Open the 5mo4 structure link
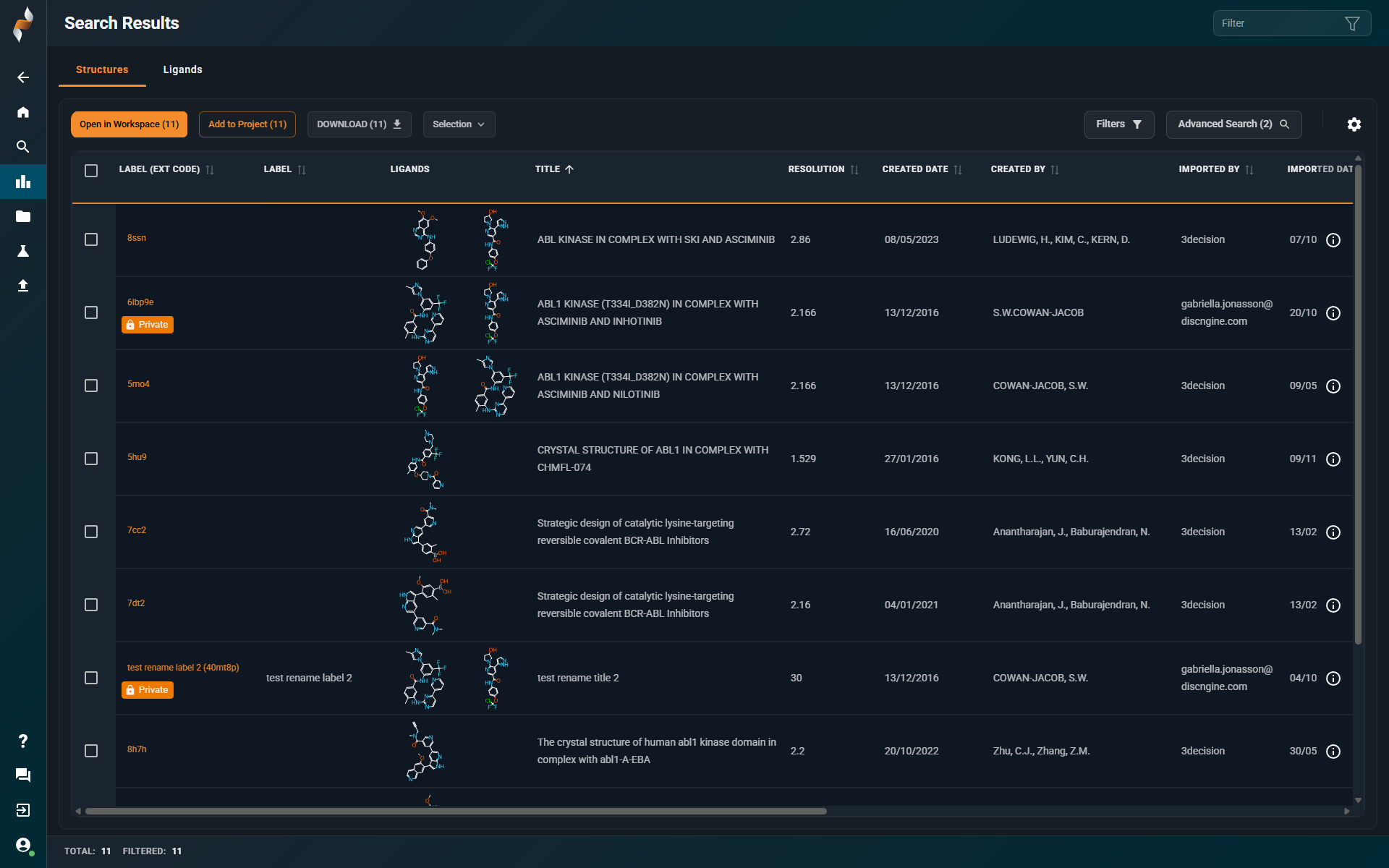The width and height of the screenshot is (1389, 868). pyautogui.click(x=138, y=384)
